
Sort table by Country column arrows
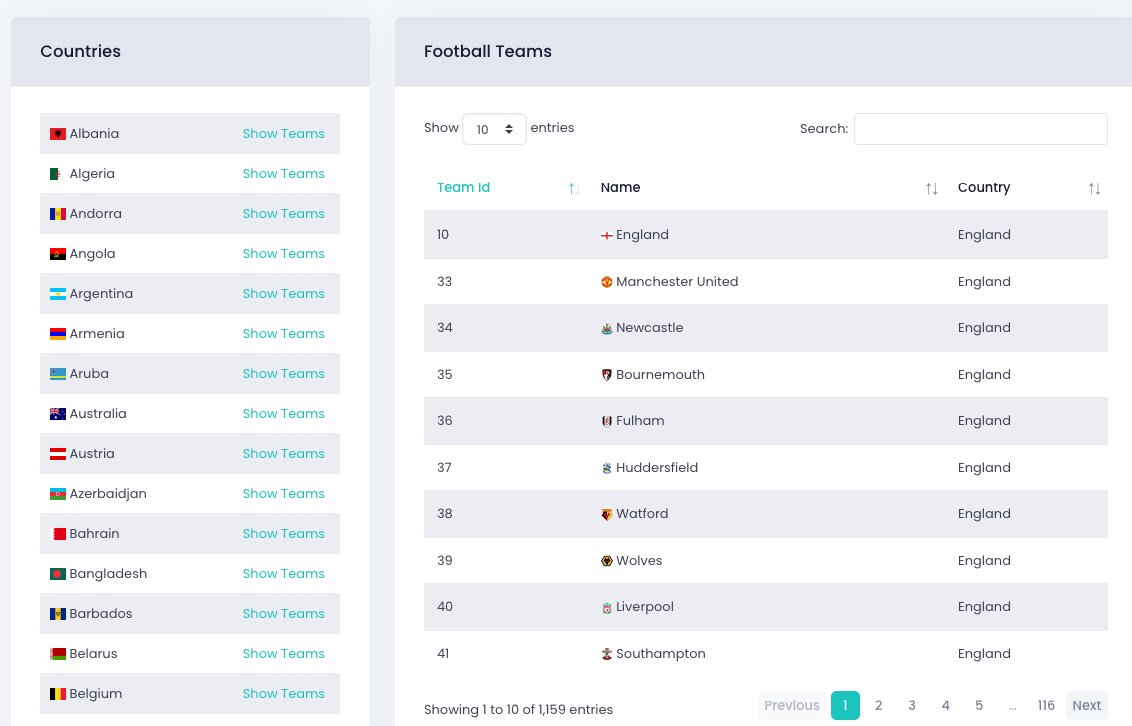(x=1094, y=188)
